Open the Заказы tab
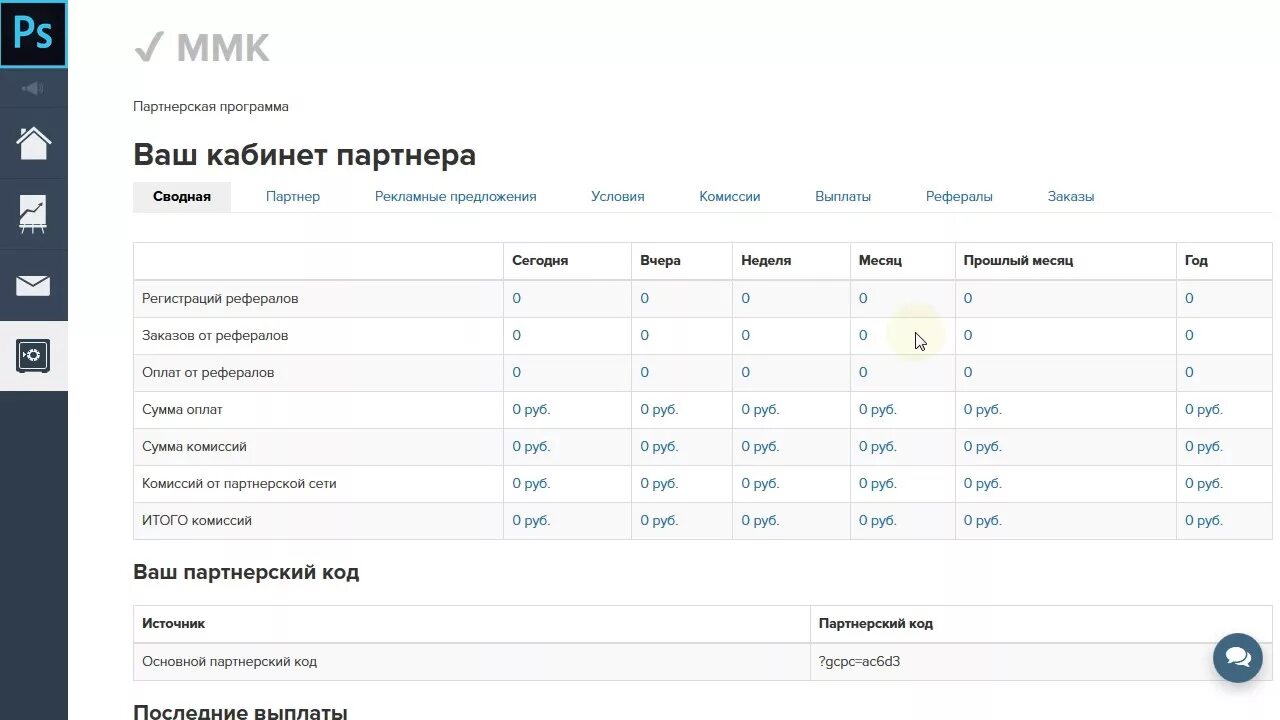The height and width of the screenshot is (720, 1280). [x=1070, y=196]
